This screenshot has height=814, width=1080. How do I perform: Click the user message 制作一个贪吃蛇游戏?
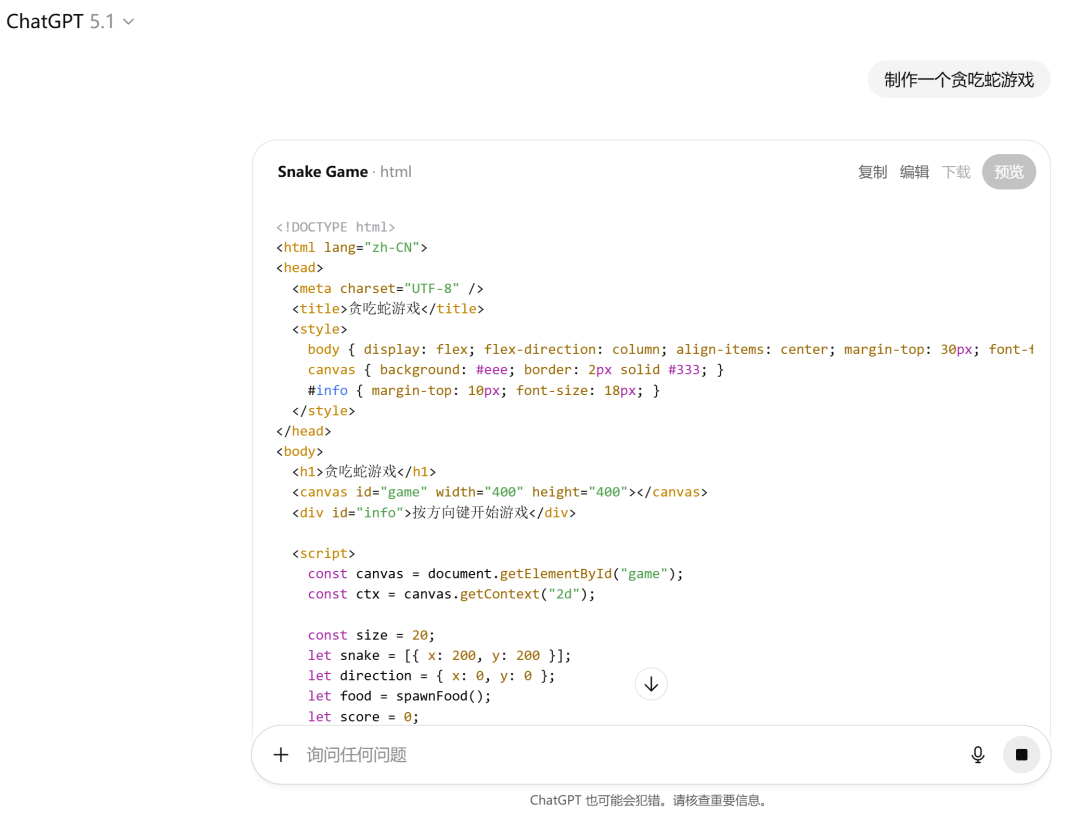pyautogui.click(x=958, y=80)
